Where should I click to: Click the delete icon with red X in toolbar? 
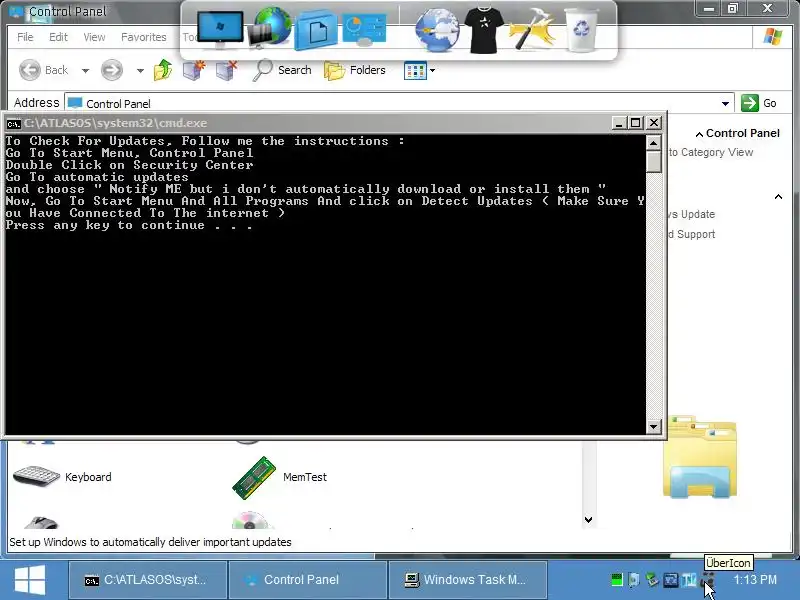227,70
